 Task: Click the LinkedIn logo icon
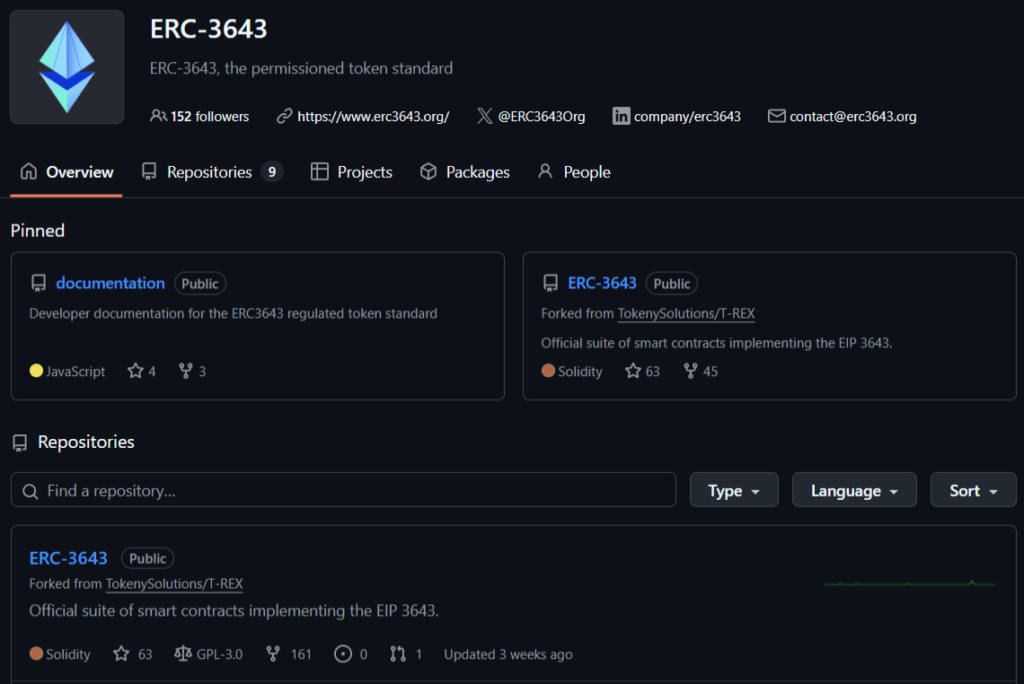621,116
